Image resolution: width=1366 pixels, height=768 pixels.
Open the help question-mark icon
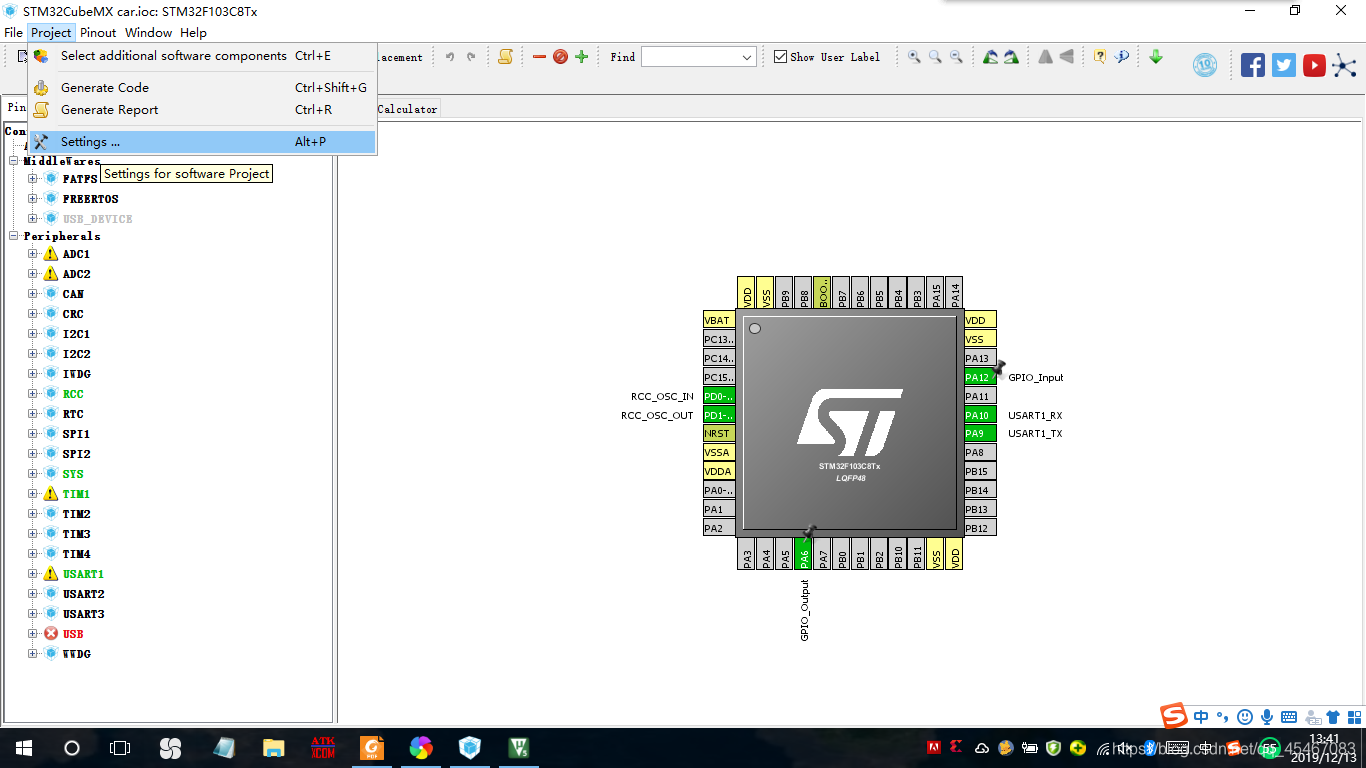[x=1100, y=57]
